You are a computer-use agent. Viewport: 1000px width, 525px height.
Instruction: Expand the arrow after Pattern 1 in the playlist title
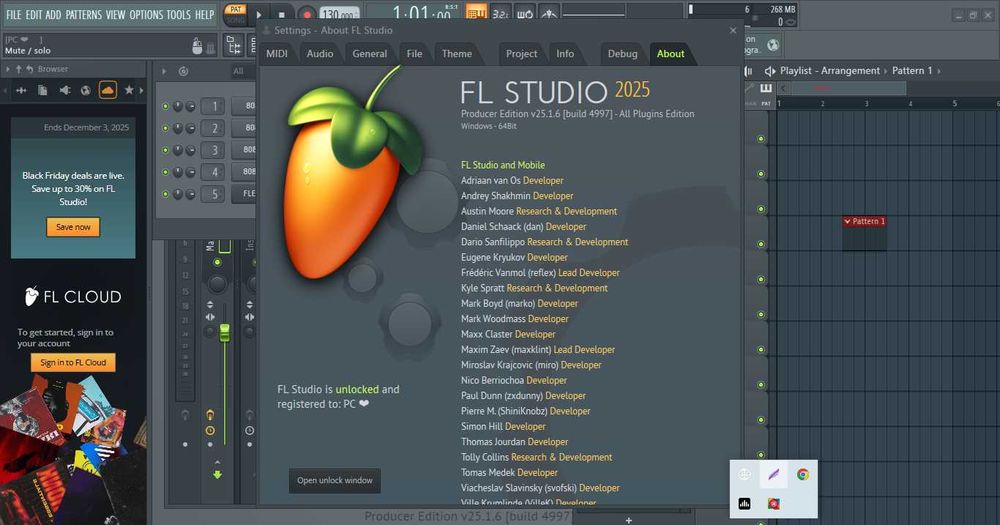pos(939,71)
